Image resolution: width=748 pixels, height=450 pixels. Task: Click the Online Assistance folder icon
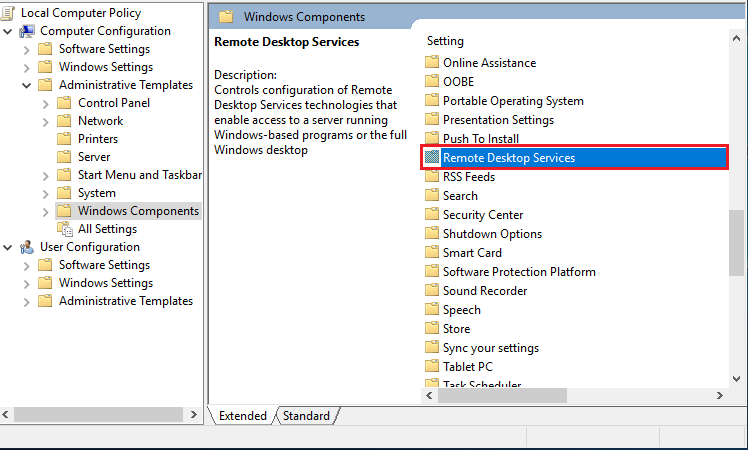pyautogui.click(x=432, y=63)
